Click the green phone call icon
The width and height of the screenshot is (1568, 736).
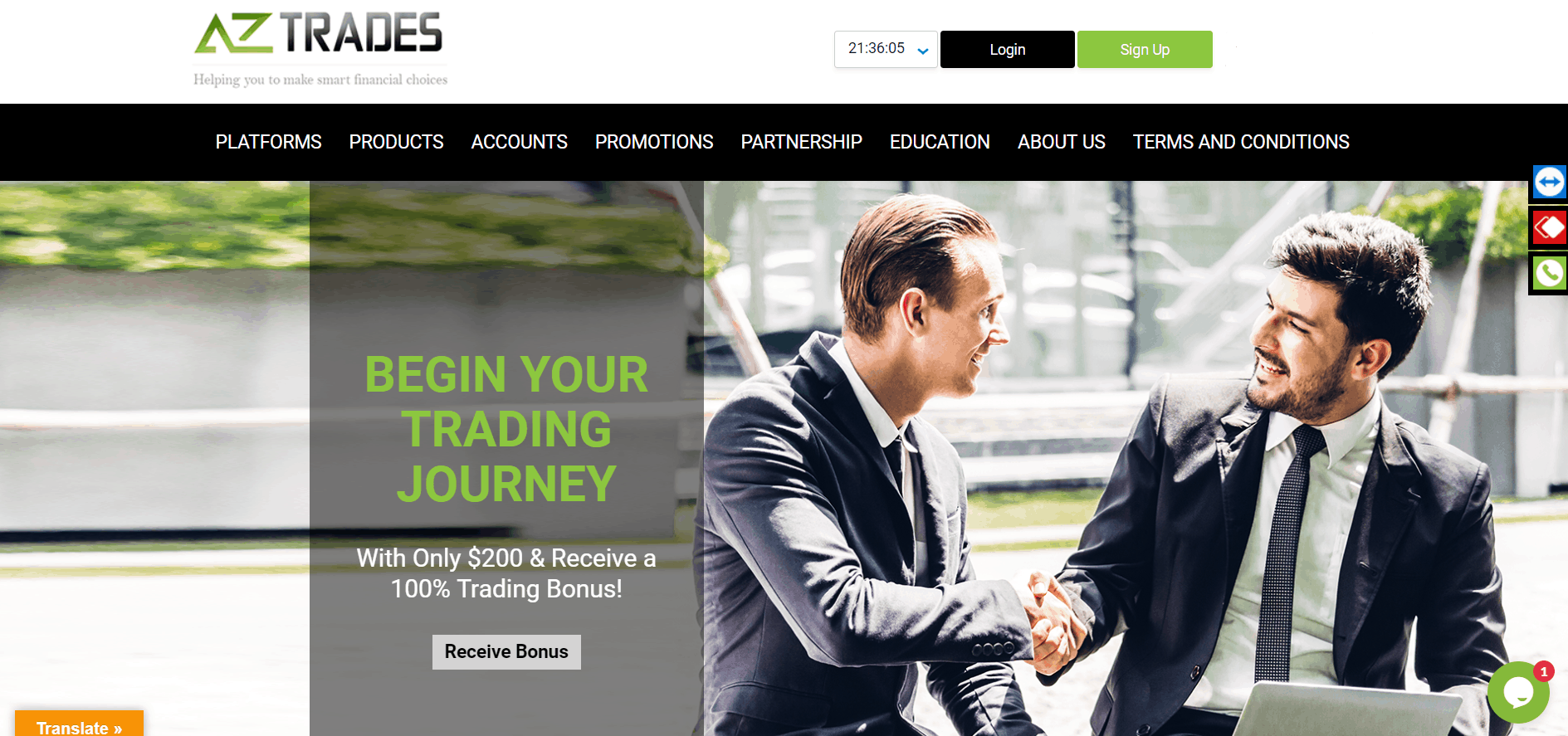1549,273
